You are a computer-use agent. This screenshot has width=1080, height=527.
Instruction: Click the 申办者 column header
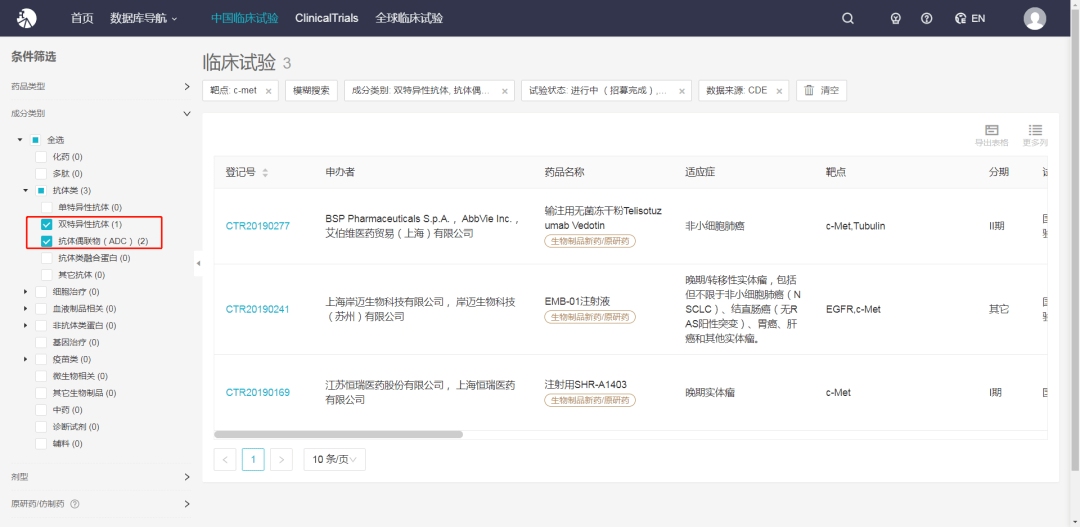(x=340, y=172)
